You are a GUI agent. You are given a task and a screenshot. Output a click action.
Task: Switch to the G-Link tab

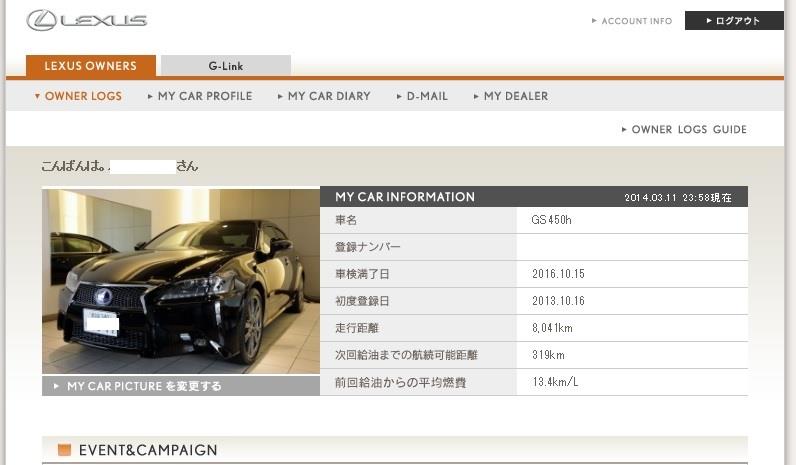[x=226, y=66]
